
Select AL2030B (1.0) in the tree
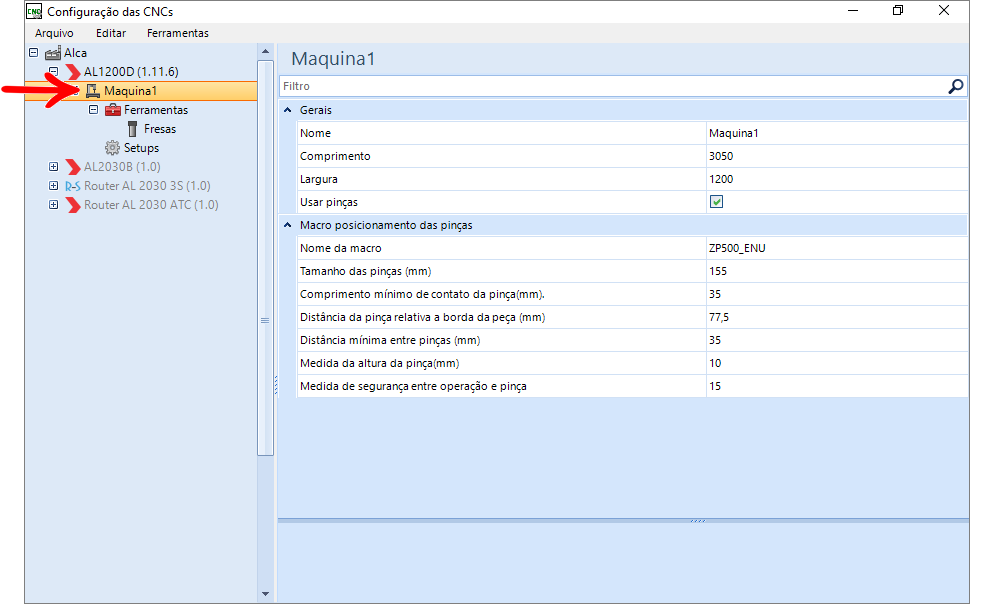click(x=122, y=167)
